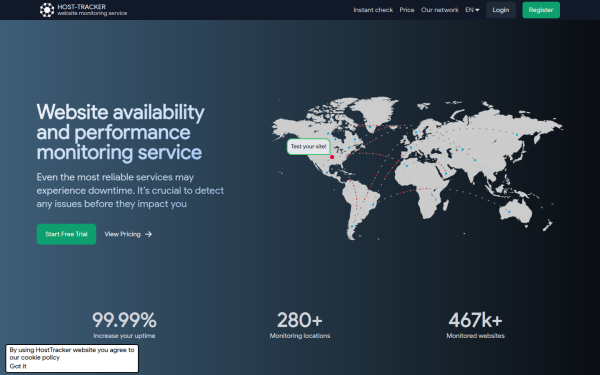
Task: Click the 'Increase your uptime' caption
Action: (124, 336)
